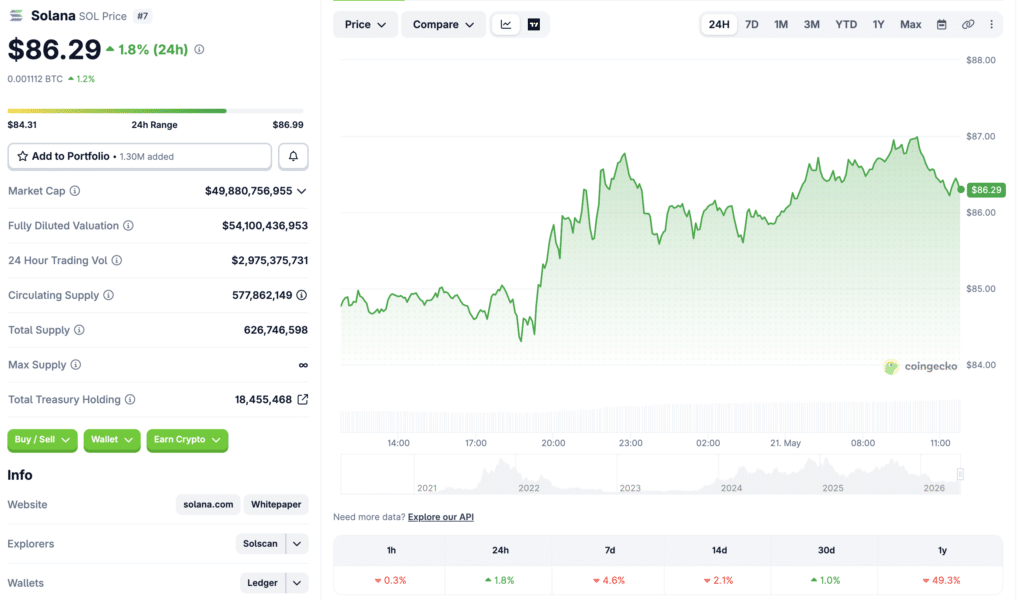Select the 24H chart range

718,24
